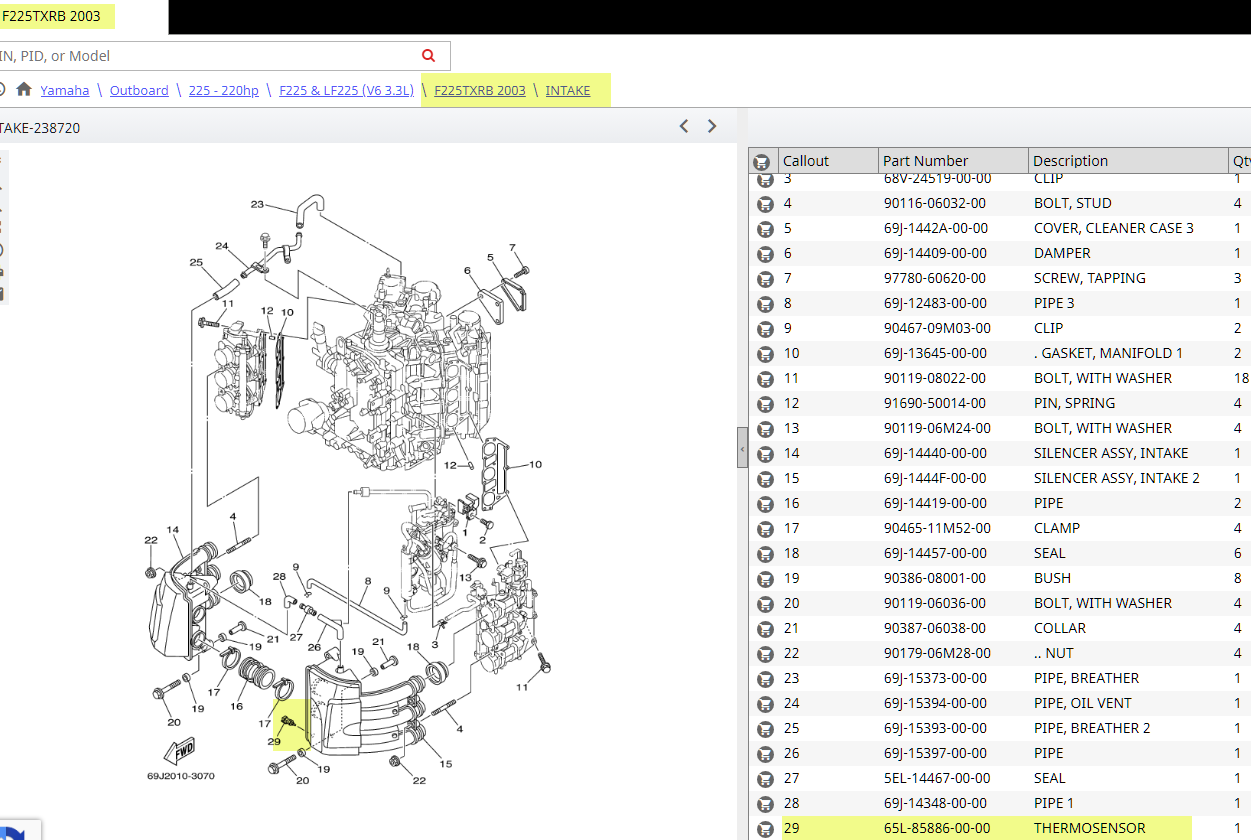Image resolution: width=1251 pixels, height=840 pixels.
Task: Add PIPE, OIL VENT to cart
Action: pyautogui.click(x=765, y=703)
